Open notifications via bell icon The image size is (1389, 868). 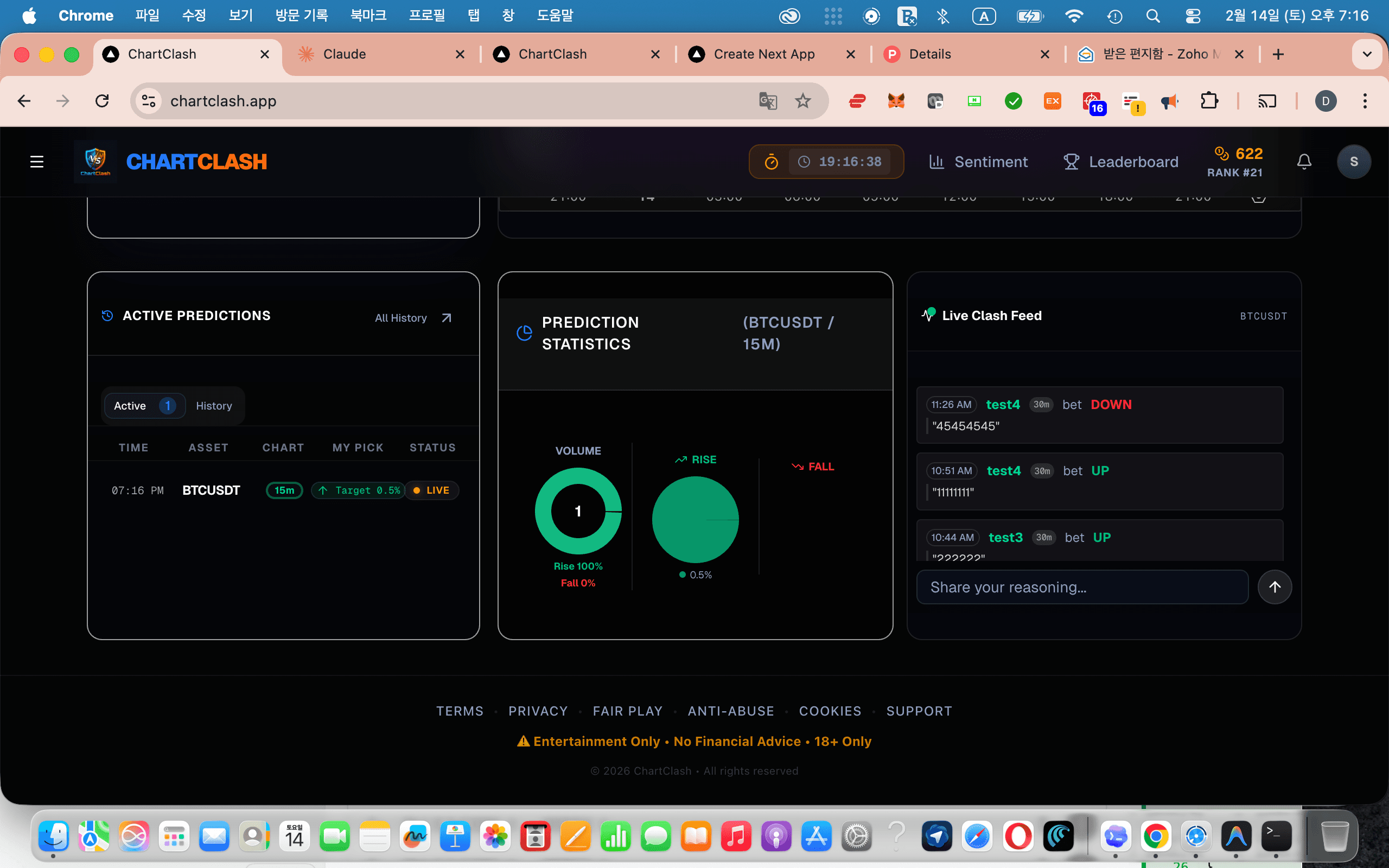[1303, 161]
